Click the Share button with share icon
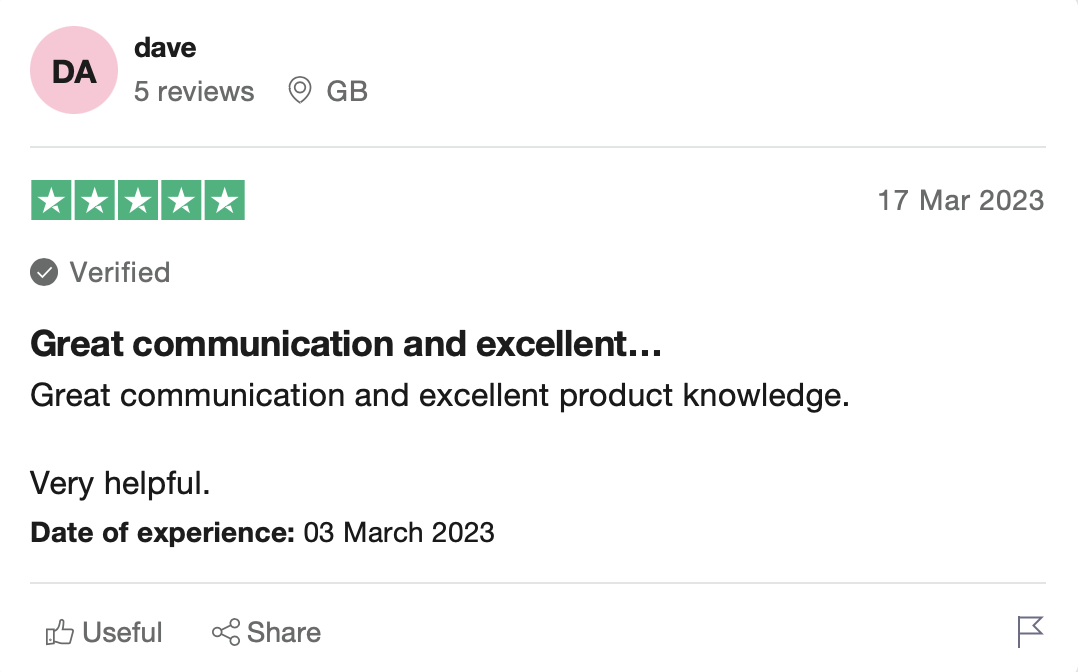 266,632
